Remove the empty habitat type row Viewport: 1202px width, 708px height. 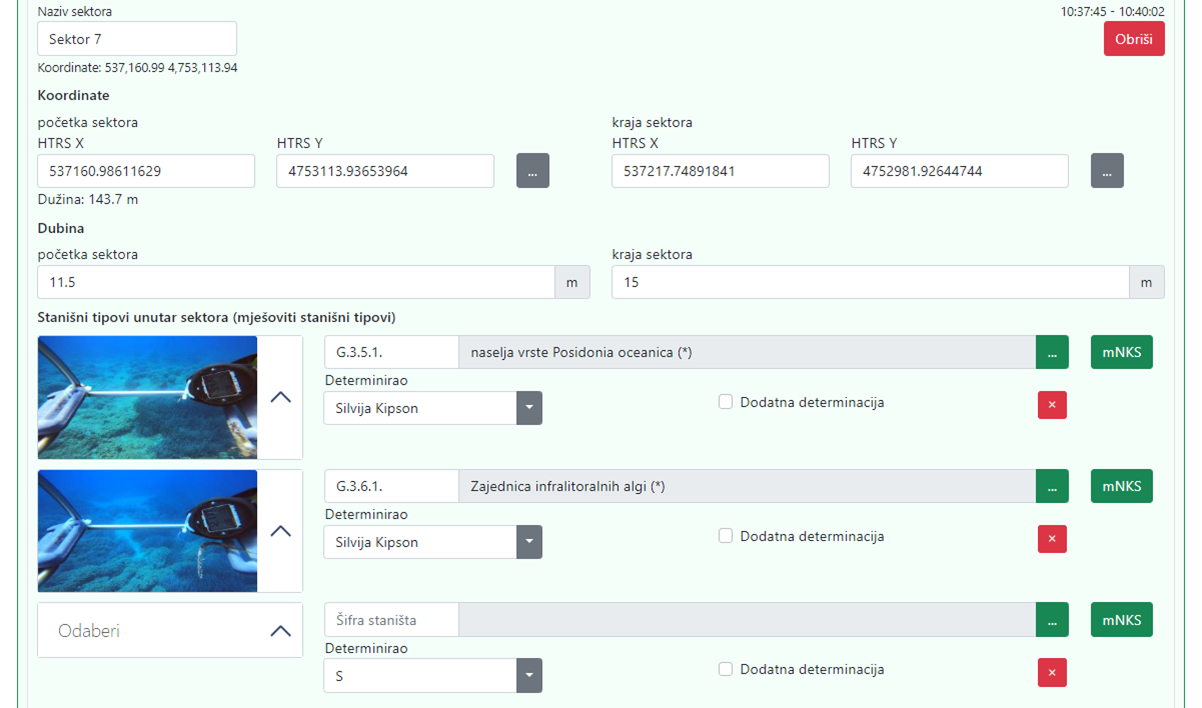[1051, 673]
